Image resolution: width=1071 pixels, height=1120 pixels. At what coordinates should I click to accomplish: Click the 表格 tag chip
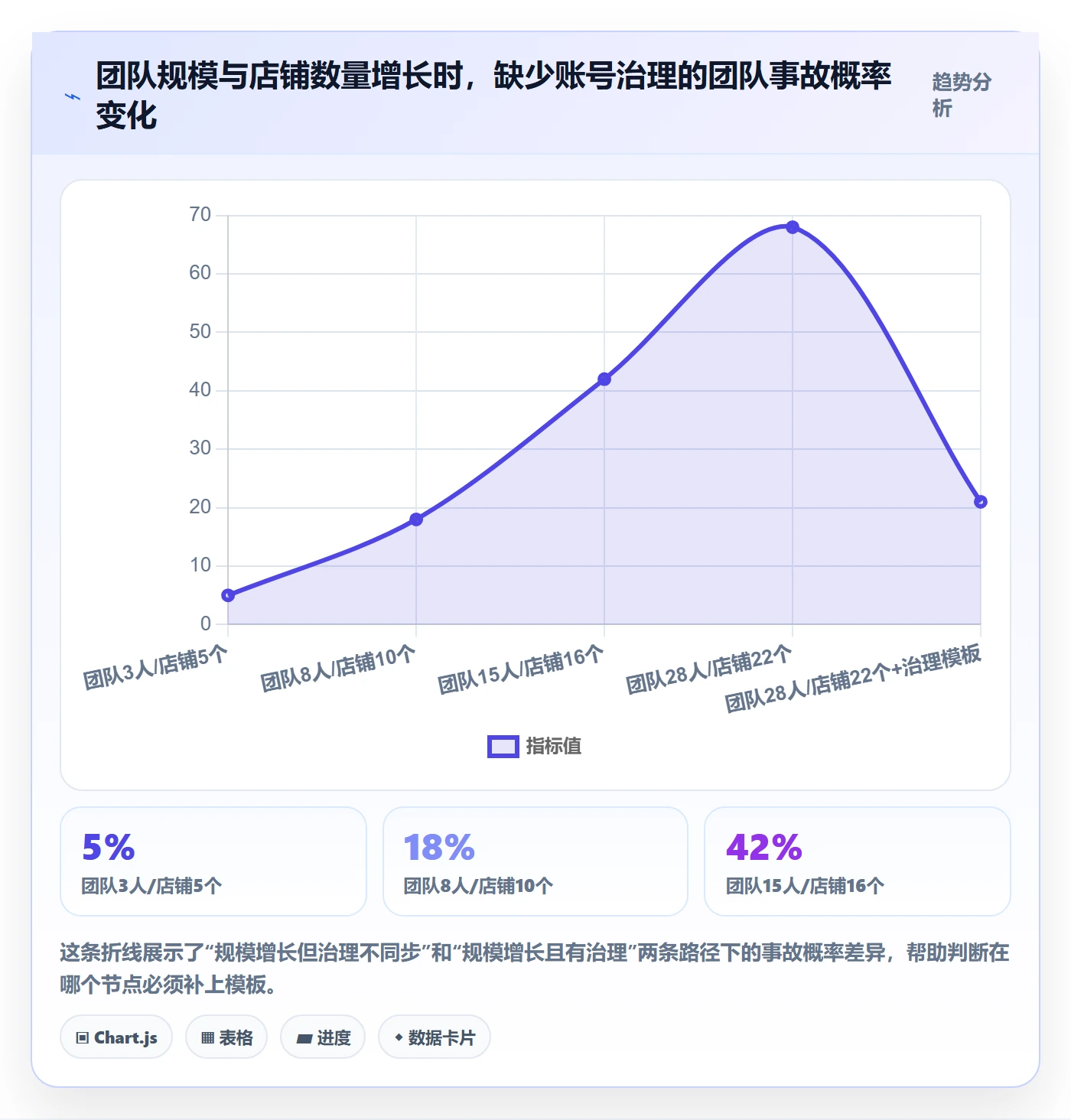pos(226,1037)
